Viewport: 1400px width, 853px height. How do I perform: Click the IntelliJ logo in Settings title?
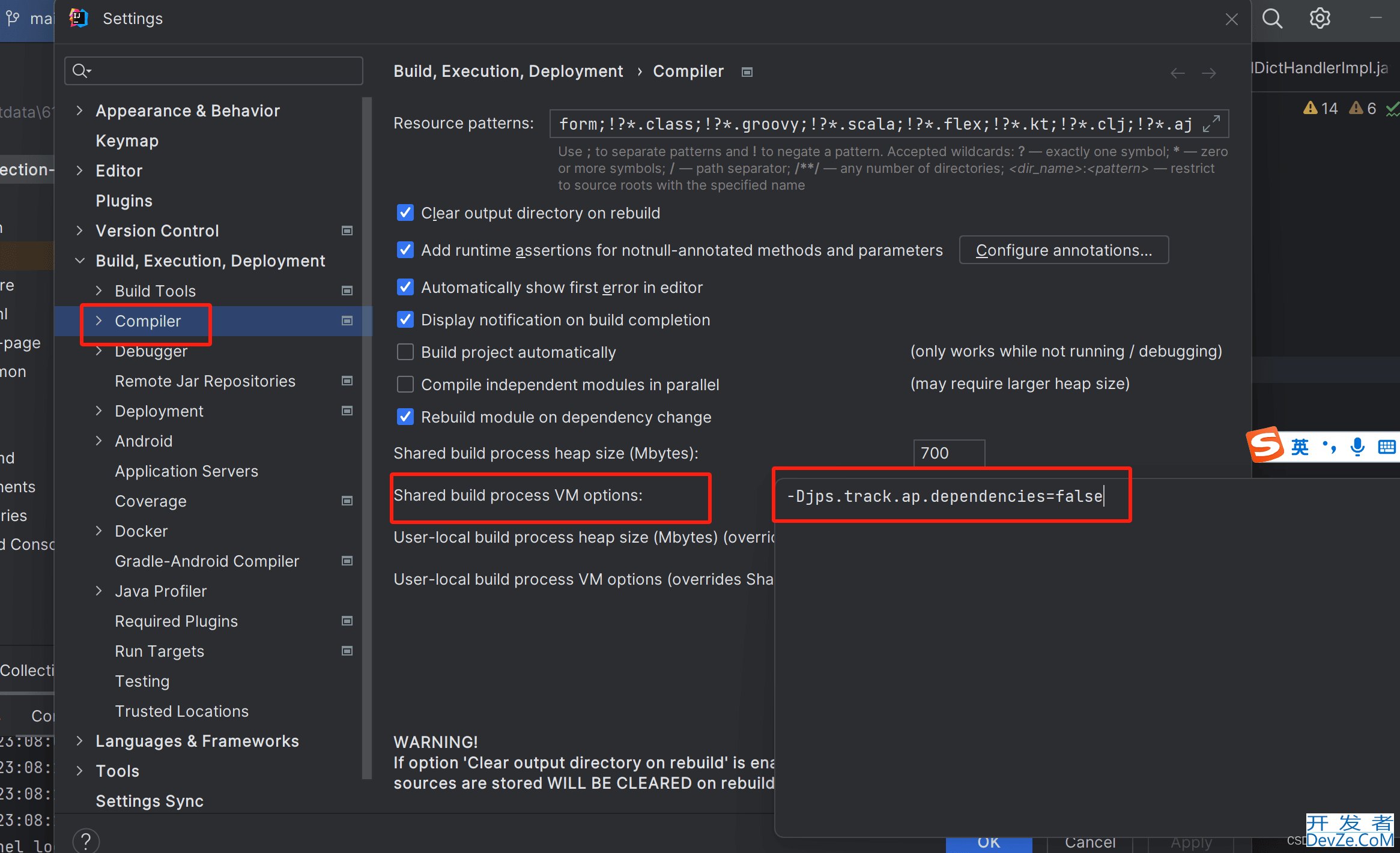pyautogui.click(x=79, y=19)
